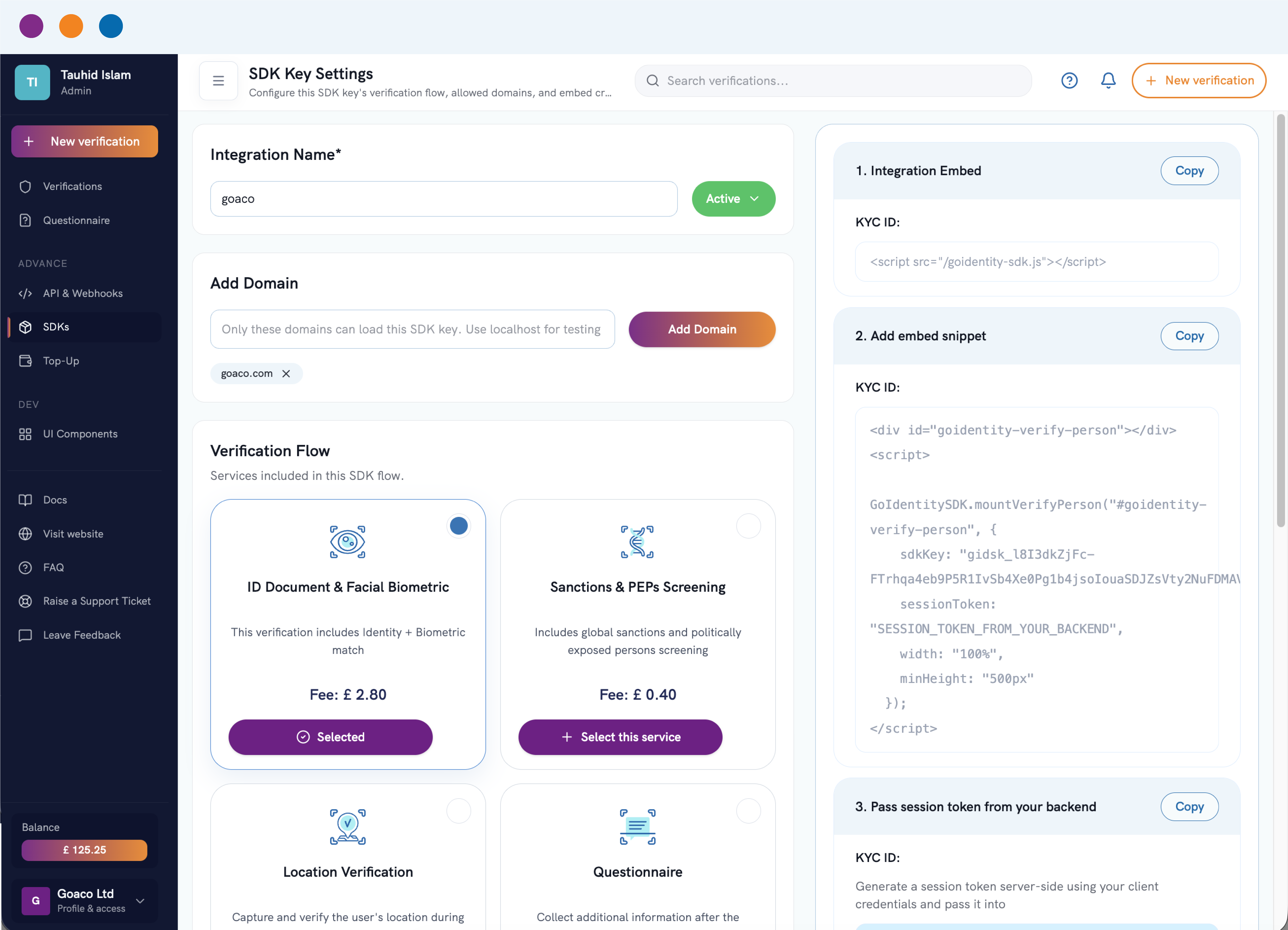Click the blue window dot
This screenshot has width=1288, height=930.
111,26
